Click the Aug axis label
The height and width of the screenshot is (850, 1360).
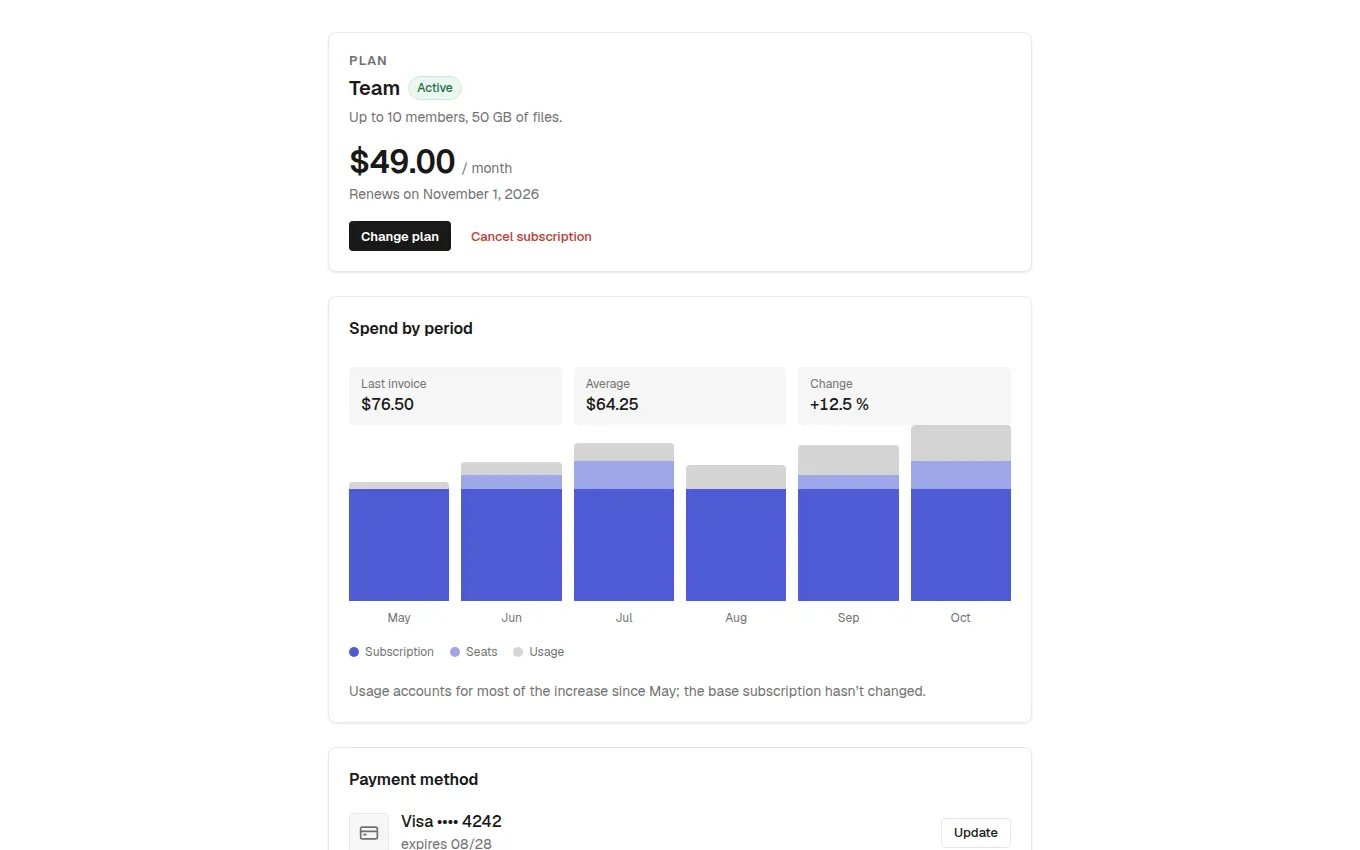coord(736,618)
